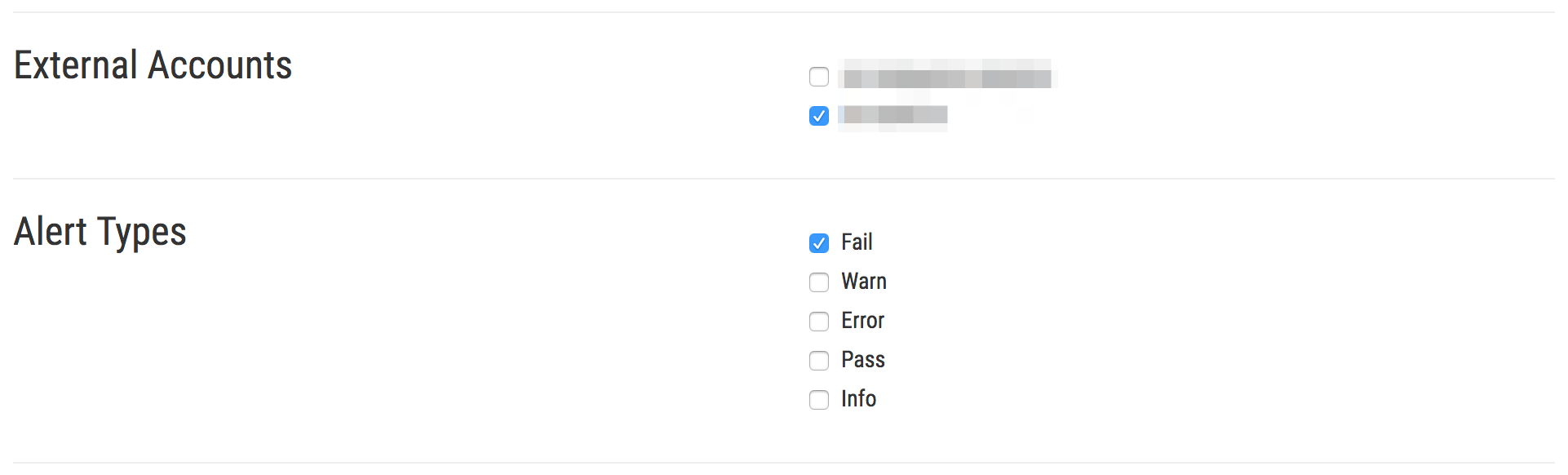Screen dimensions: 1568x475
Task: Disable the Fail alert type checkbox
Action: (x=819, y=242)
